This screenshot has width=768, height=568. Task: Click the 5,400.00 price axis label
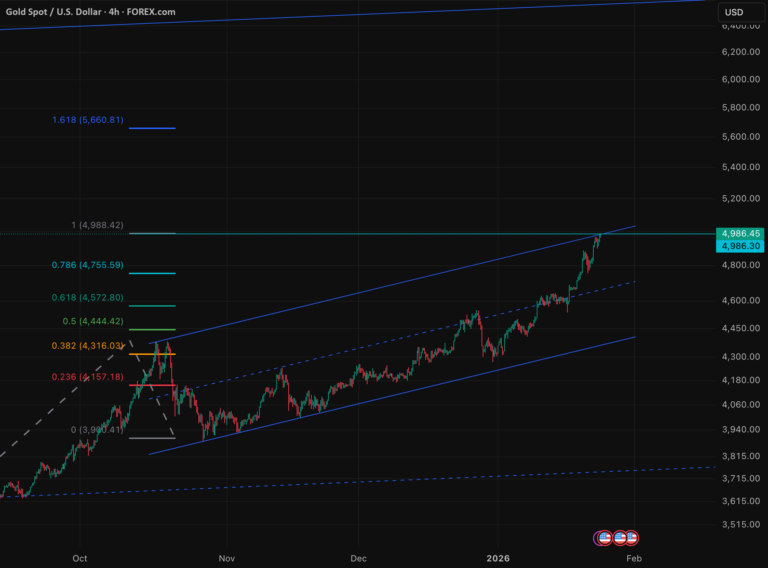pos(741,167)
